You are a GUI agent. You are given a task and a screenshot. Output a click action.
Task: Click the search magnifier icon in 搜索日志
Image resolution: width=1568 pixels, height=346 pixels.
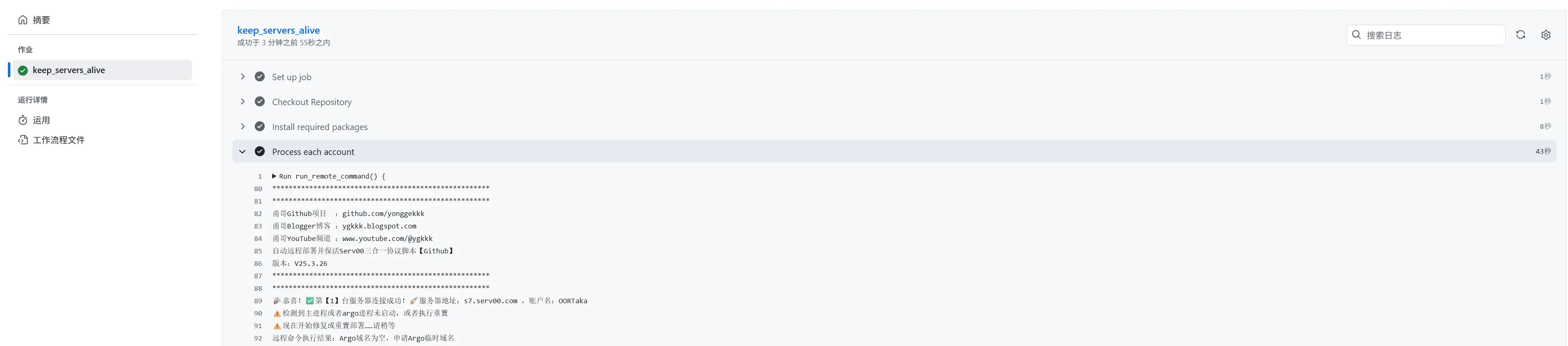[1356, 35]
